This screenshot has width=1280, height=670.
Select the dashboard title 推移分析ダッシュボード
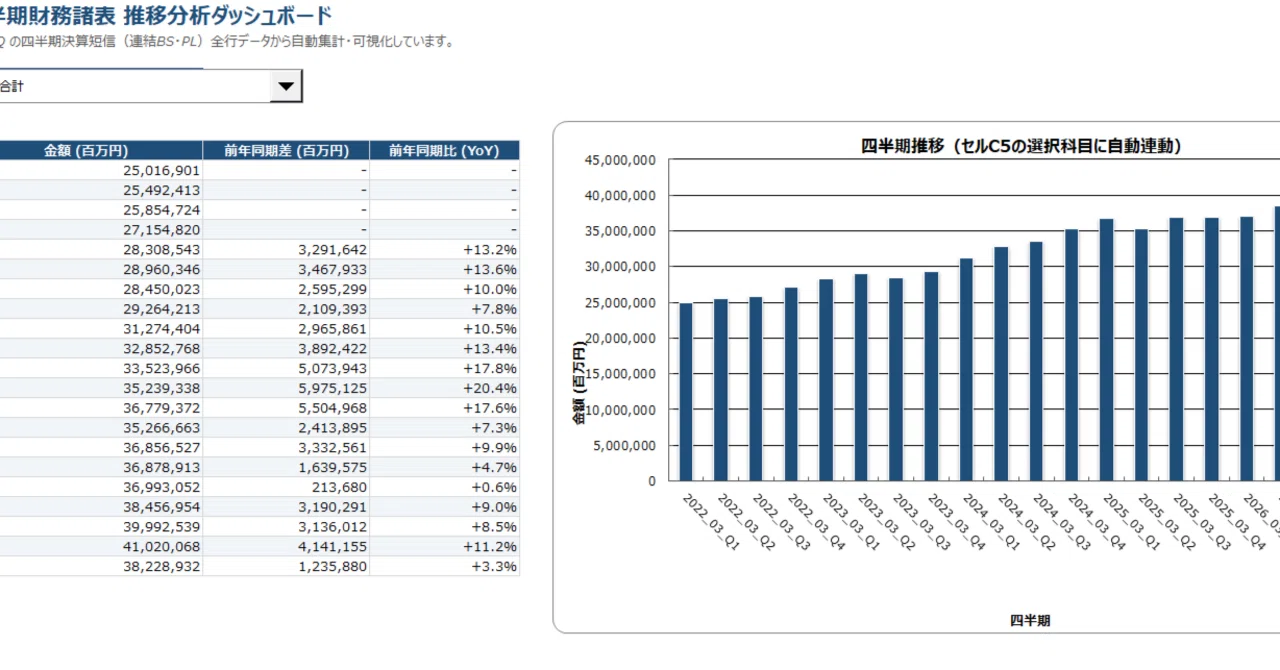point(228,15)
